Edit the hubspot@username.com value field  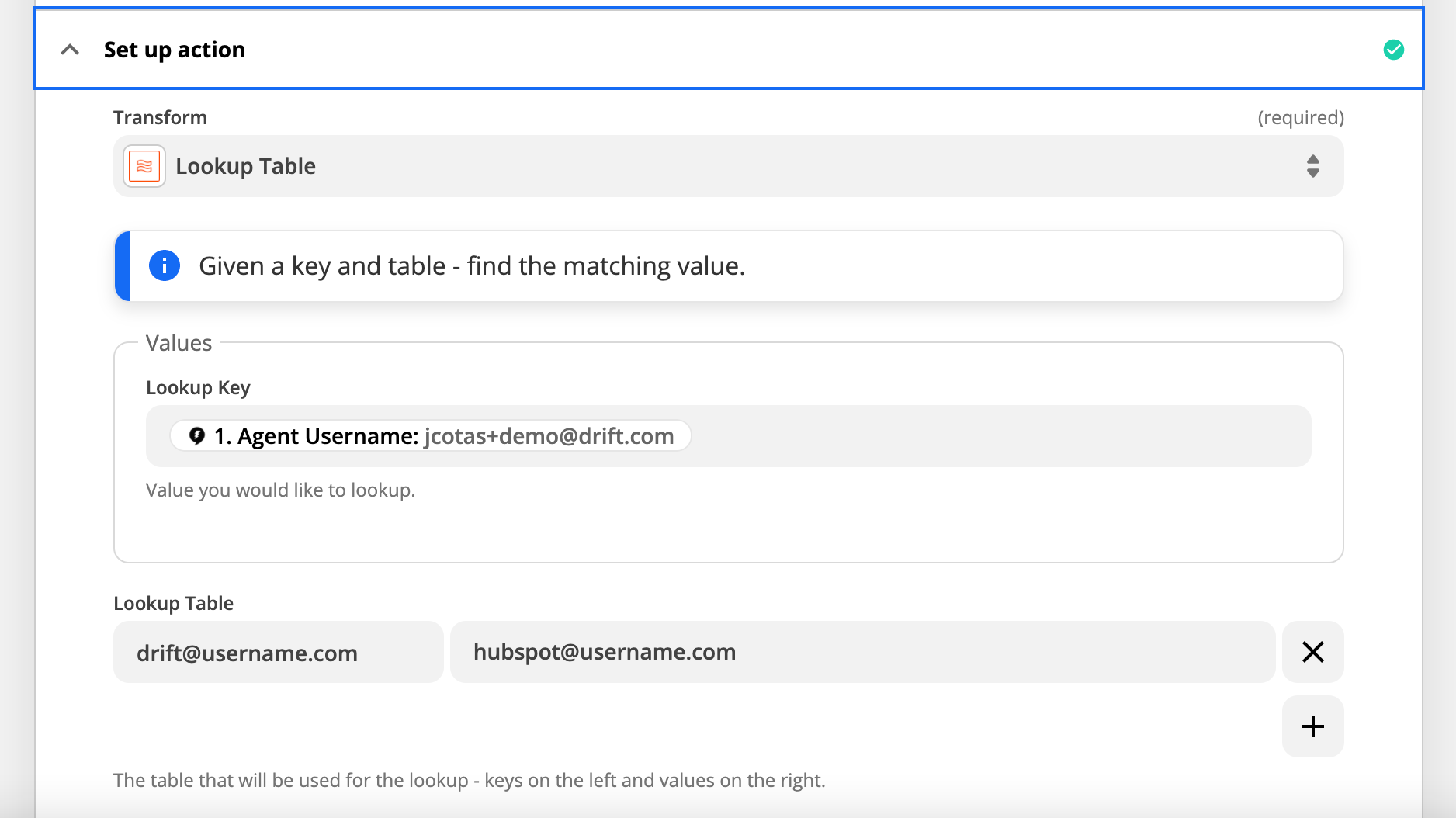point(862,652)
